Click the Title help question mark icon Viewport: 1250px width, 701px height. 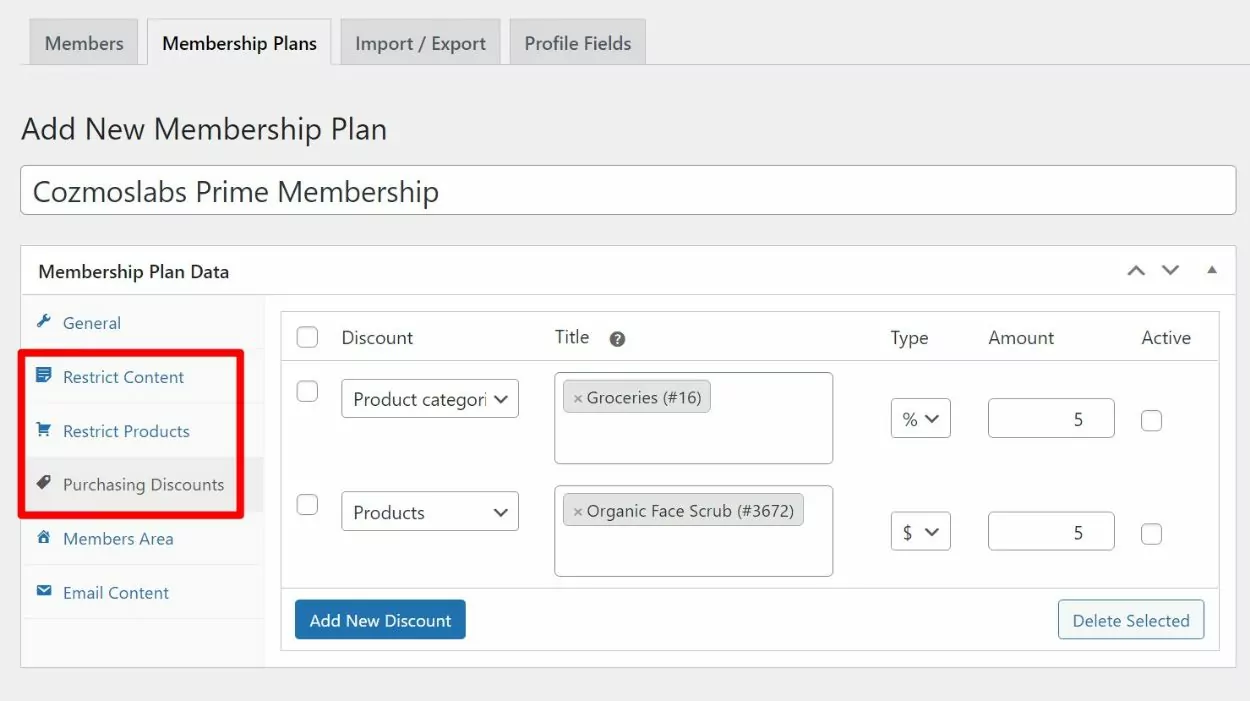tap(617, 339)
